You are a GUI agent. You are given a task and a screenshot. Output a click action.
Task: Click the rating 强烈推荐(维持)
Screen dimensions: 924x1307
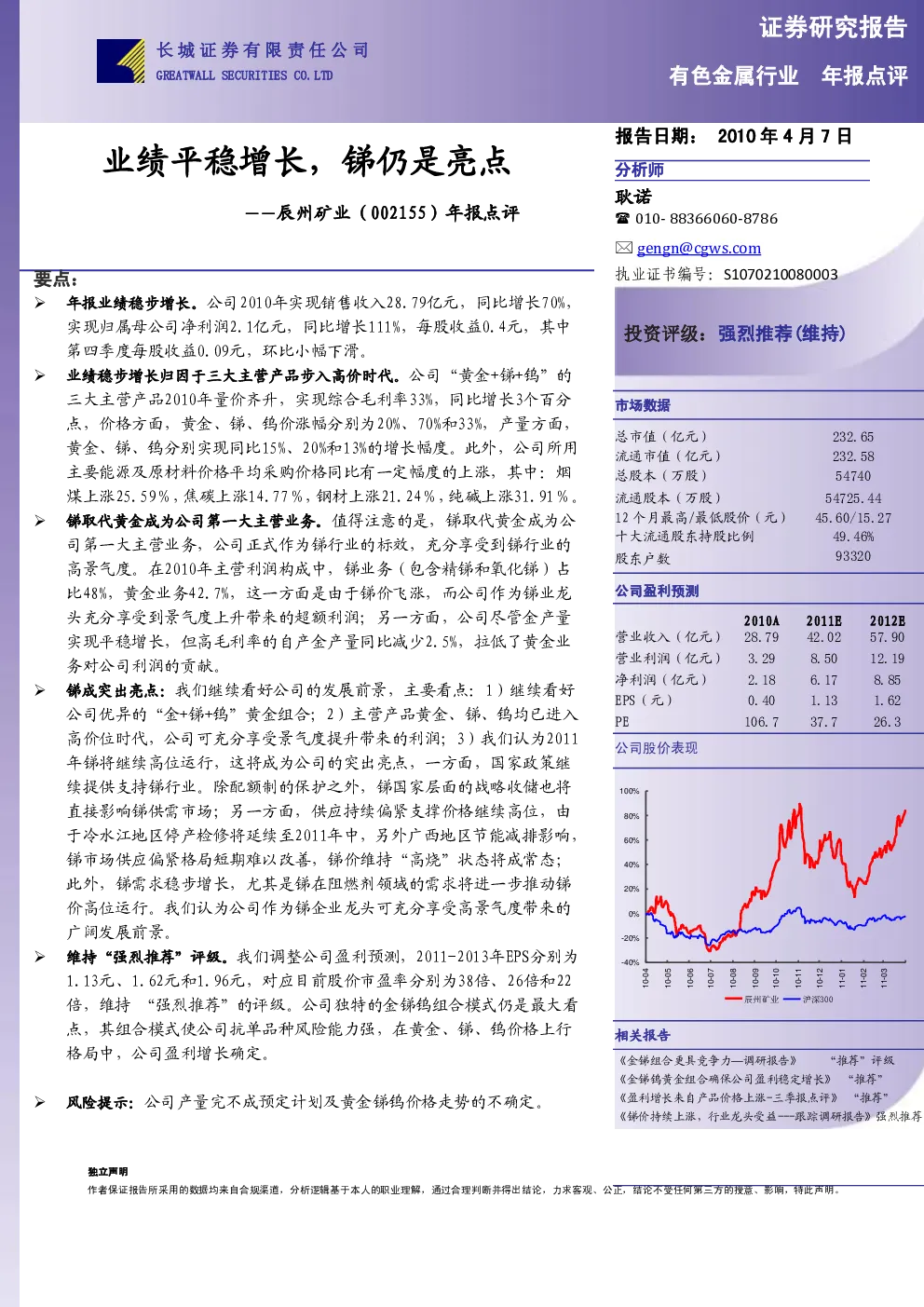pyautogui.click(x=781, y=334)
